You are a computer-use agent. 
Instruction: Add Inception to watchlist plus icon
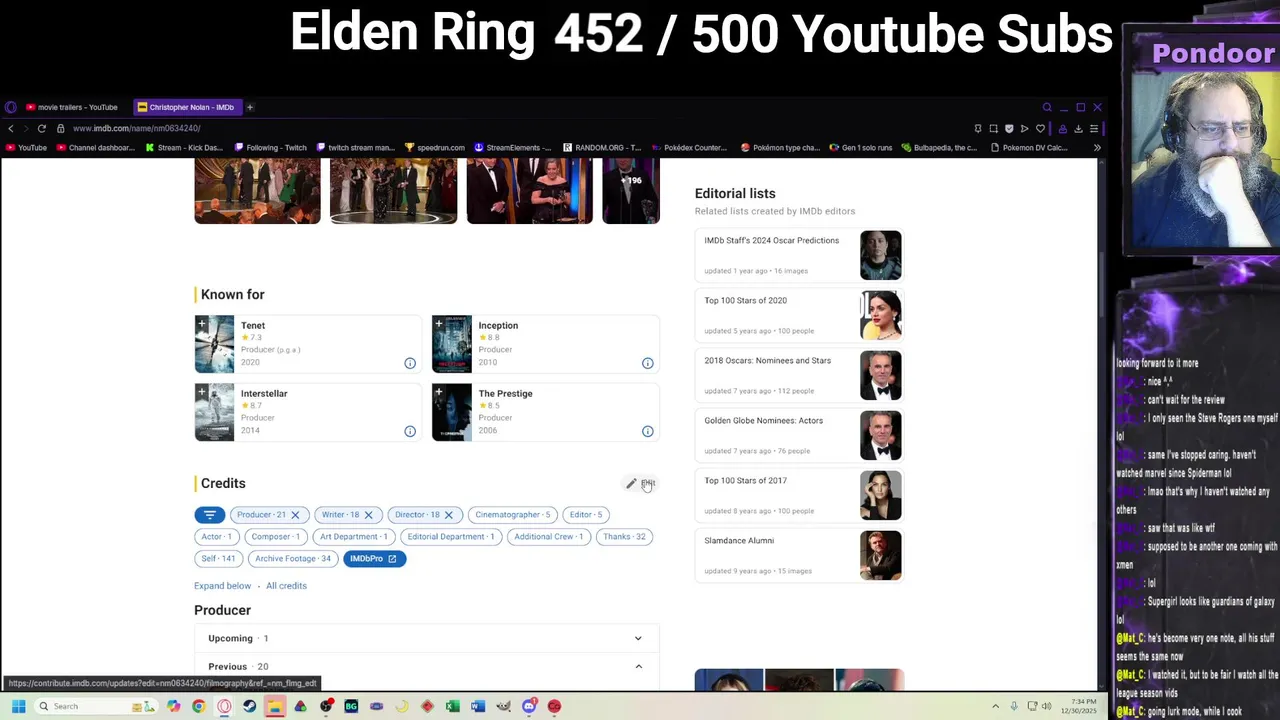pos(438,323)
